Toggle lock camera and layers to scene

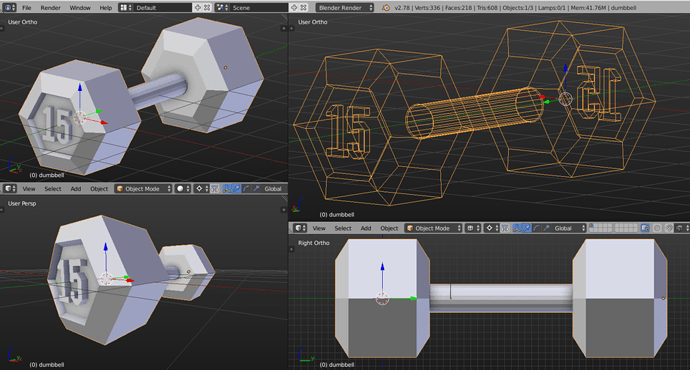click(x=645, y=228)
